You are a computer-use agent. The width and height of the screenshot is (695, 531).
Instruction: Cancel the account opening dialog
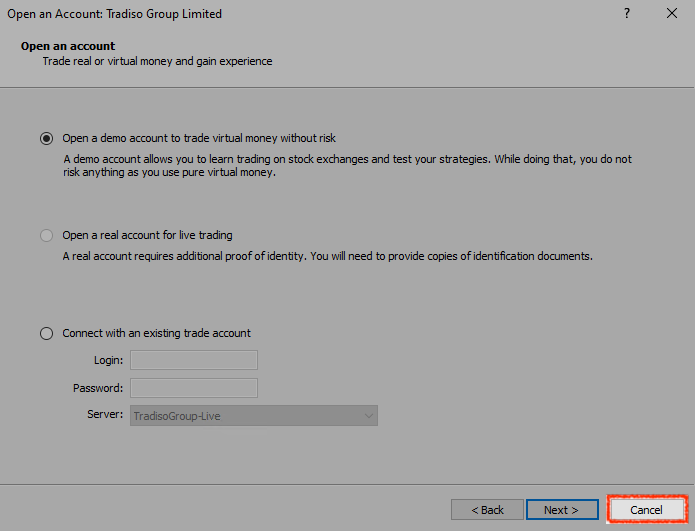point(647,510)
